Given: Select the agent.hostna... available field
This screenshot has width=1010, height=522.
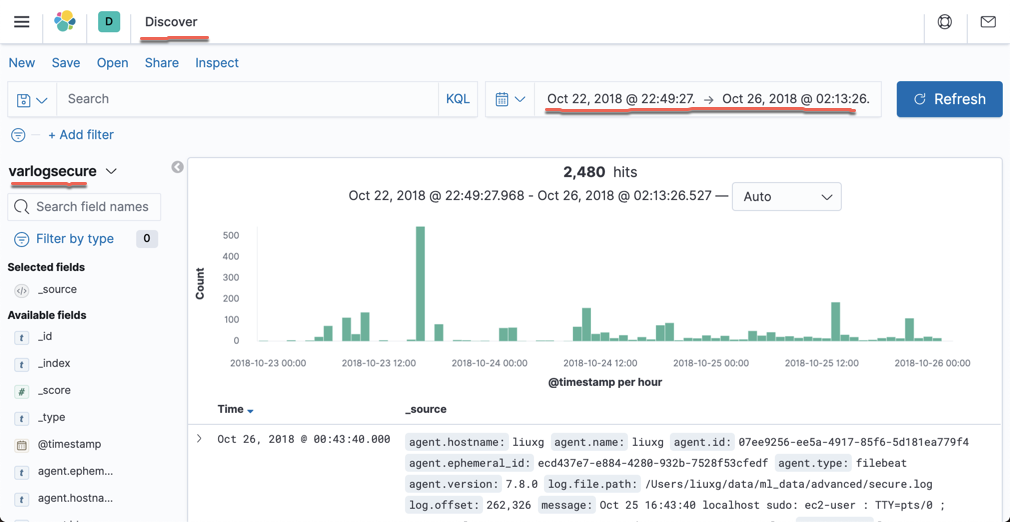Looking at the screenshot, I should coord(75,498).
